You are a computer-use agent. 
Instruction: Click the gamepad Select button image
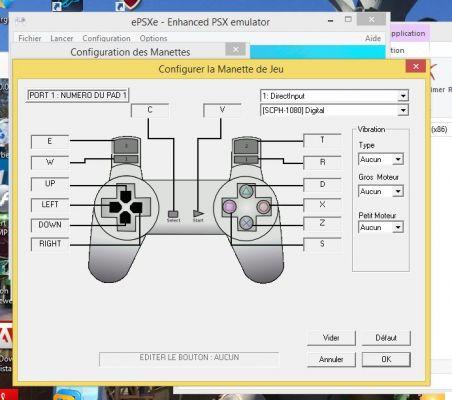[x=173, y=214]
